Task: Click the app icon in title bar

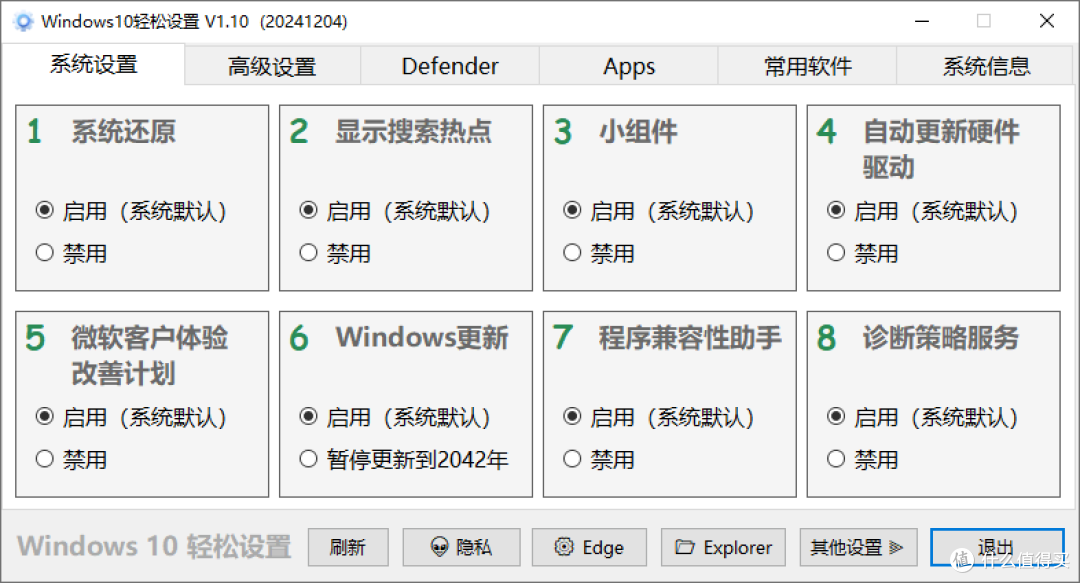Action: [x=23, y=21]
